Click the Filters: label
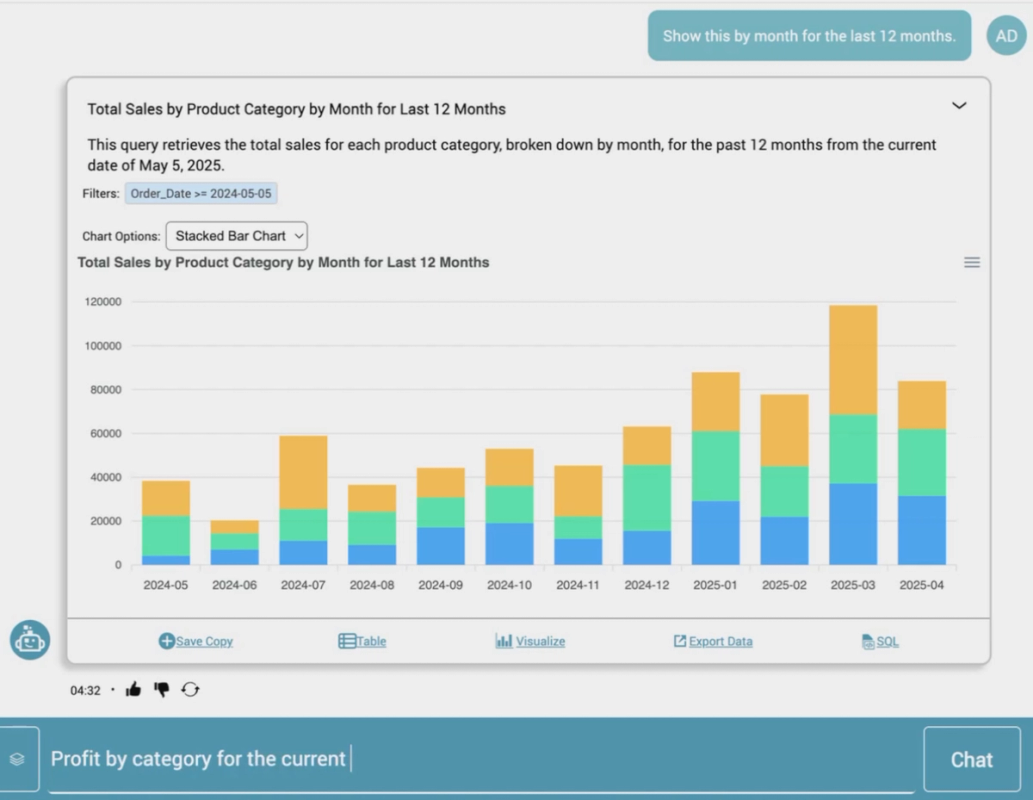The width and height of the screenshot is (1033, 800). tap(101, 193)
